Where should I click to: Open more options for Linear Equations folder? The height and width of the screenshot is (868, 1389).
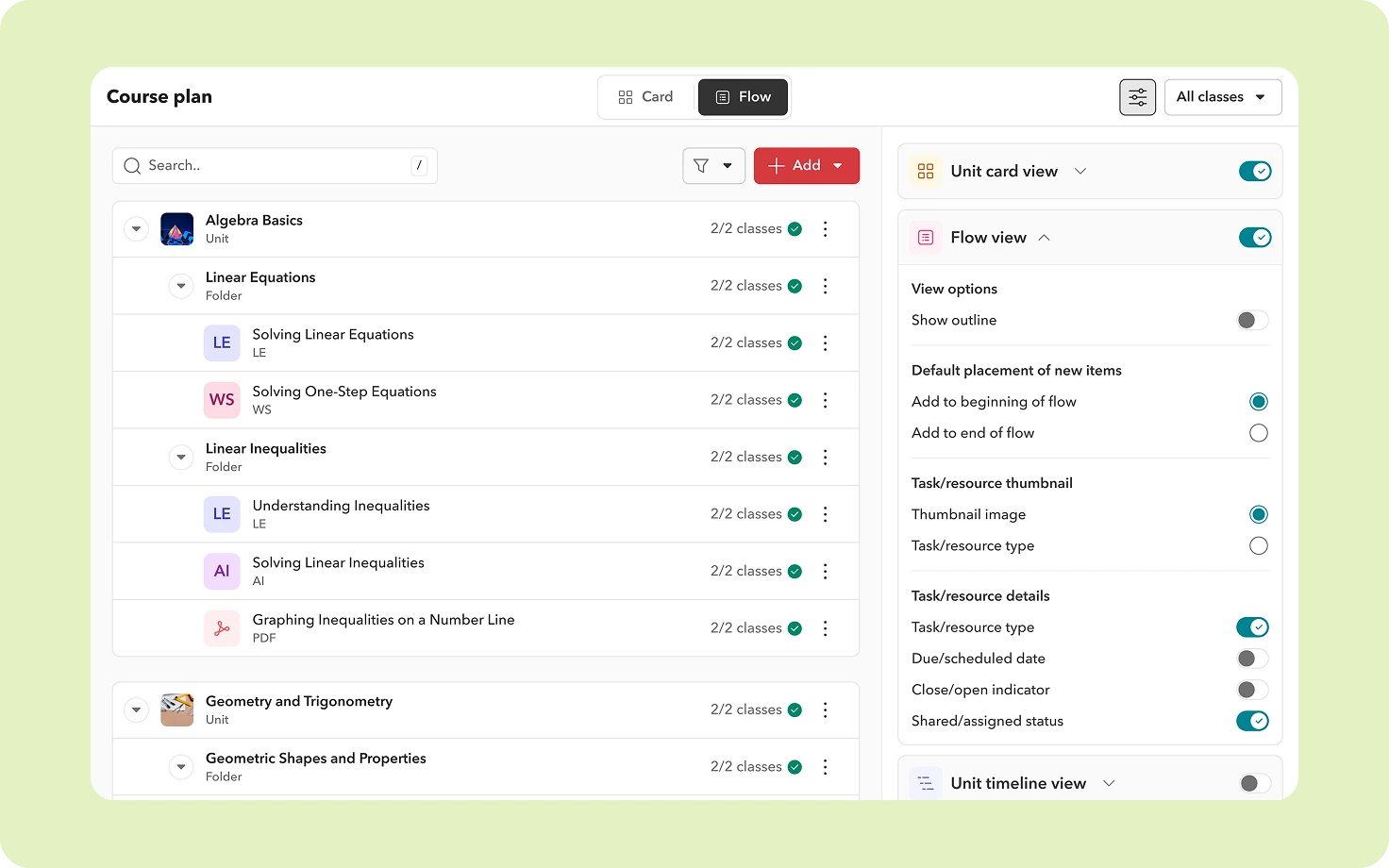click(x=825, y=286)
